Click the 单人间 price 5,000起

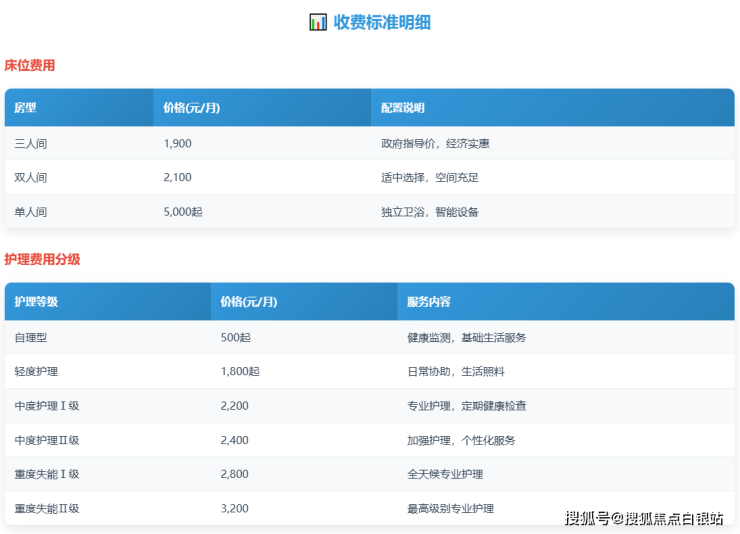point(183,212)
